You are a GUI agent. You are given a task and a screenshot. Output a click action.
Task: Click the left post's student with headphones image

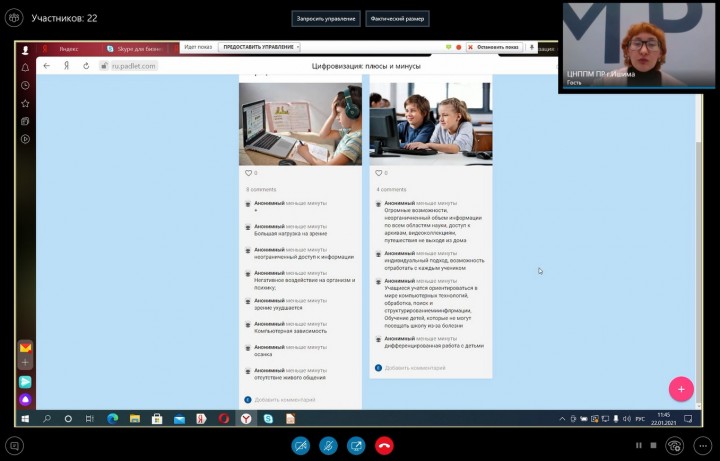[x=300, y=122]
